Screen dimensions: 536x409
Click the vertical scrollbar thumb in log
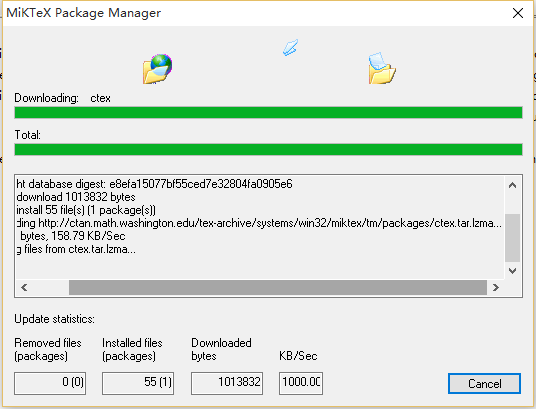512,238
